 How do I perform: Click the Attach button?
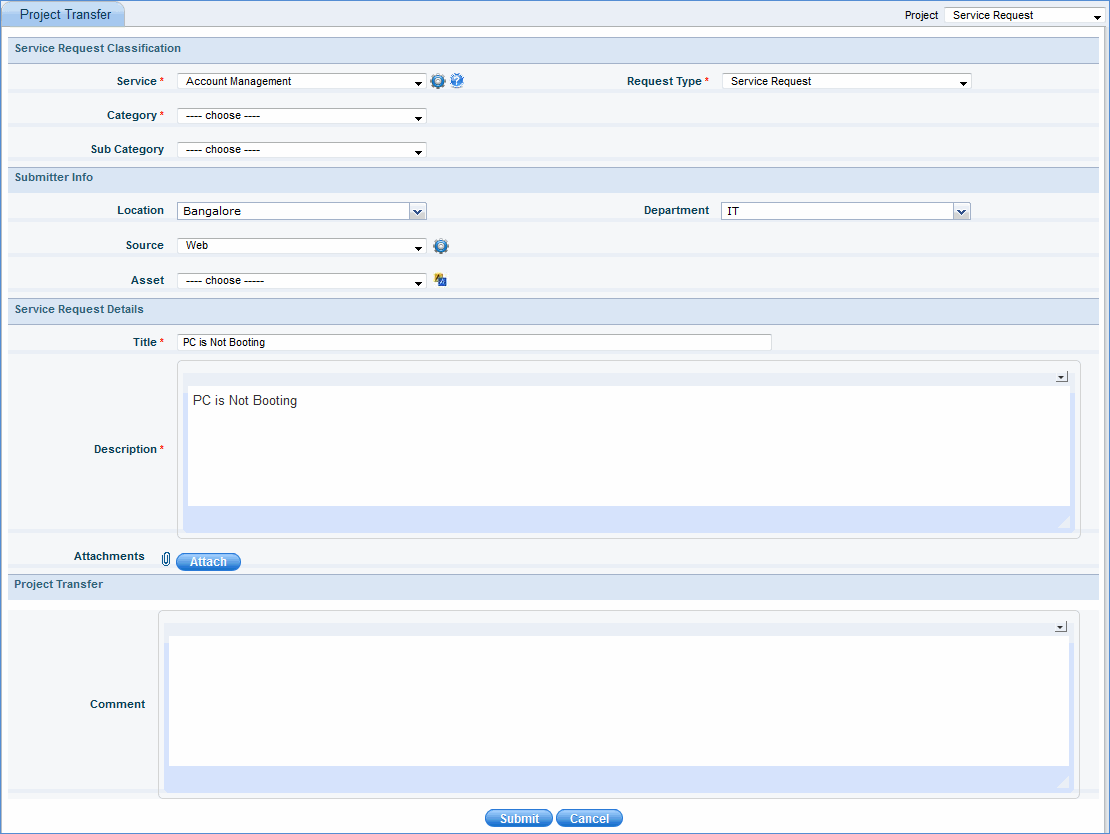[x=208, y=562]
